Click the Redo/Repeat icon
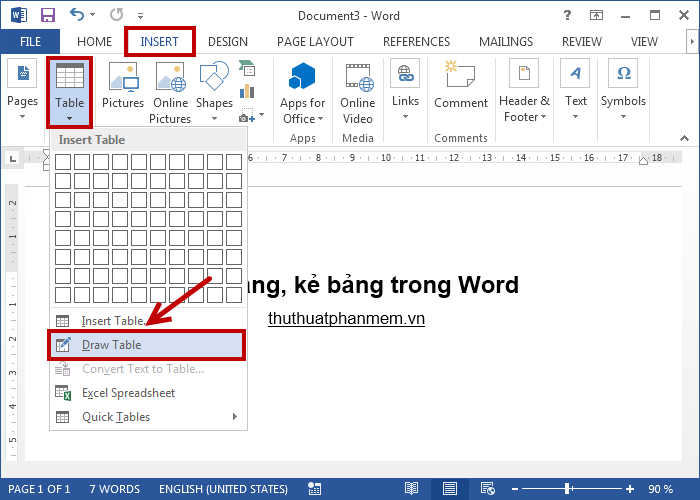Screen dimensions: 700x500 117,15
